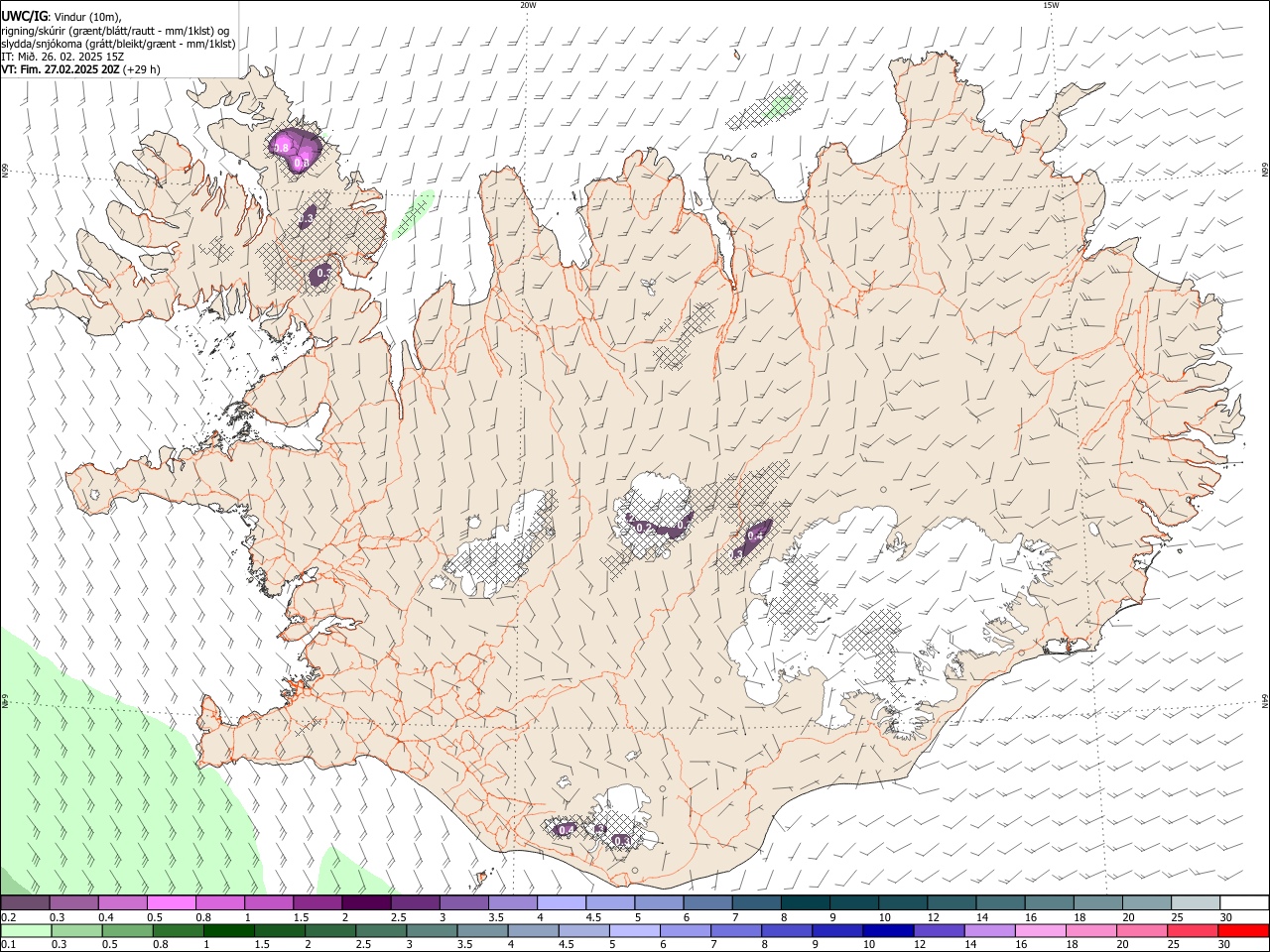The height and width of the screenshot is (952, 1270).
Task: Select the bottom-row swatch labeled 25
Action: 1193,930
